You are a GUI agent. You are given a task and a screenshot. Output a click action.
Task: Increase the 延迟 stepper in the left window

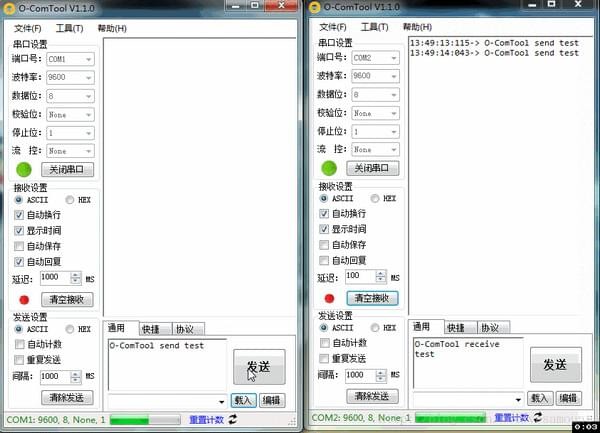tap(76, 275)
